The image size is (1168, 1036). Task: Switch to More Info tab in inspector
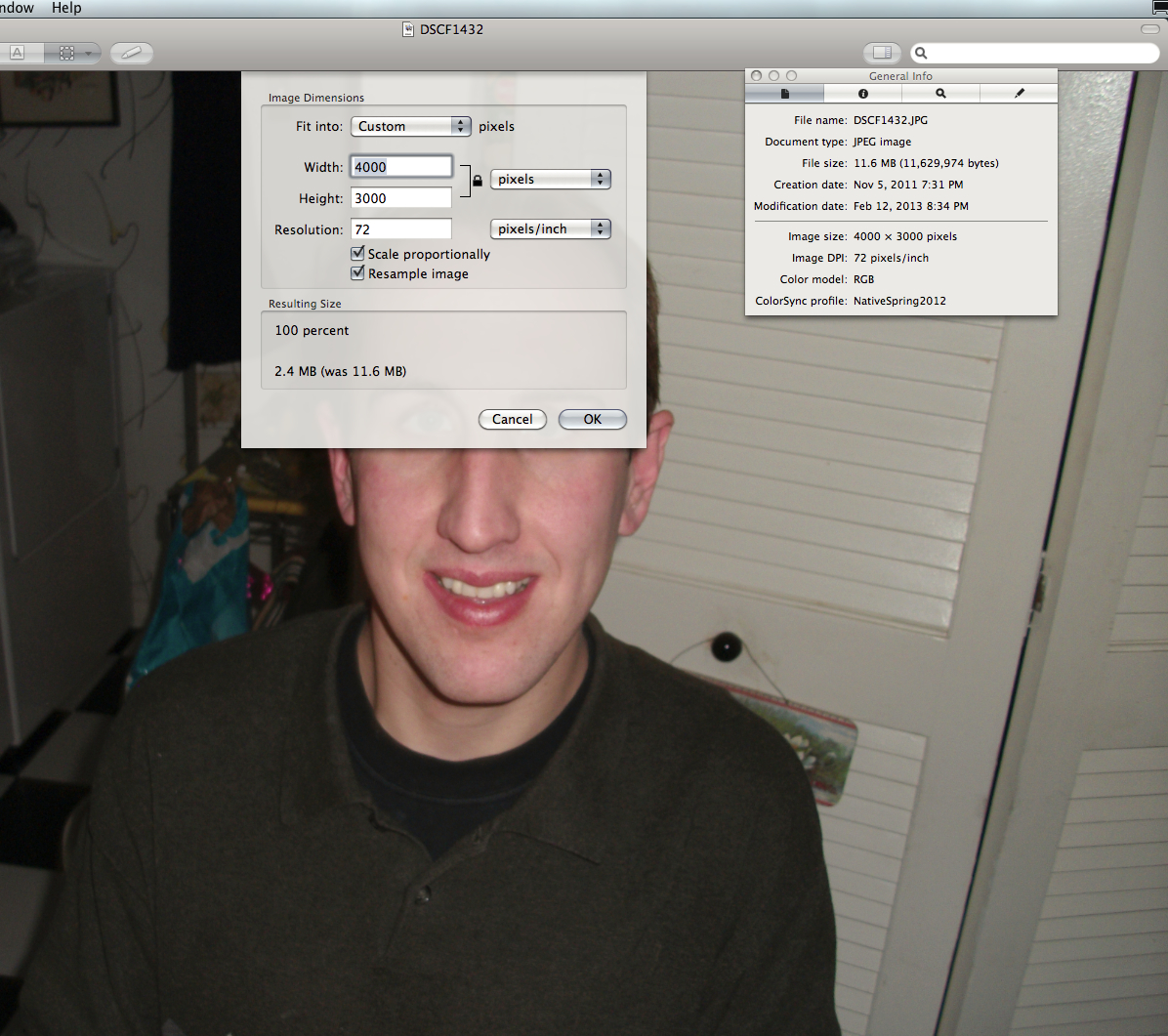click(x=862, y=93)
